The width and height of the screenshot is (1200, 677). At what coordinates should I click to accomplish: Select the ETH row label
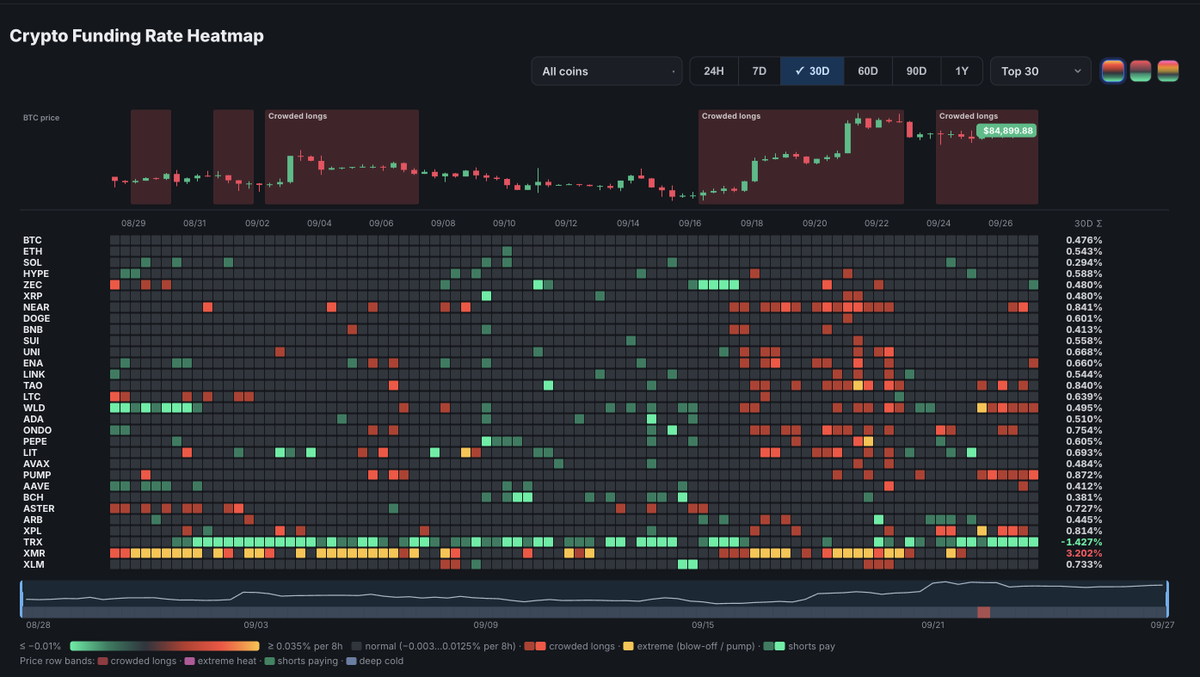[x=32, y=251]
